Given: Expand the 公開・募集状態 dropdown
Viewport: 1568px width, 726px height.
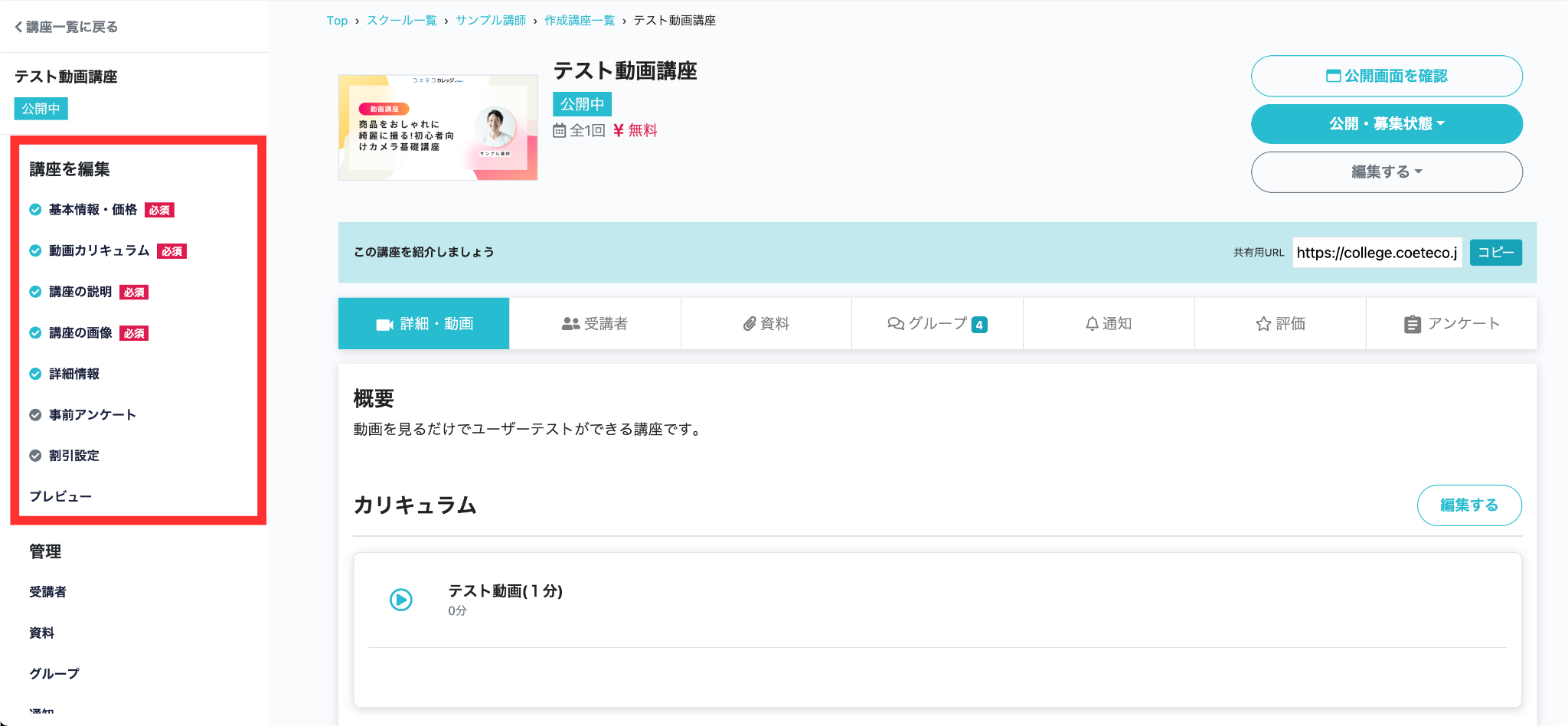Looking at the screenshot, I should pos(1386,124).
